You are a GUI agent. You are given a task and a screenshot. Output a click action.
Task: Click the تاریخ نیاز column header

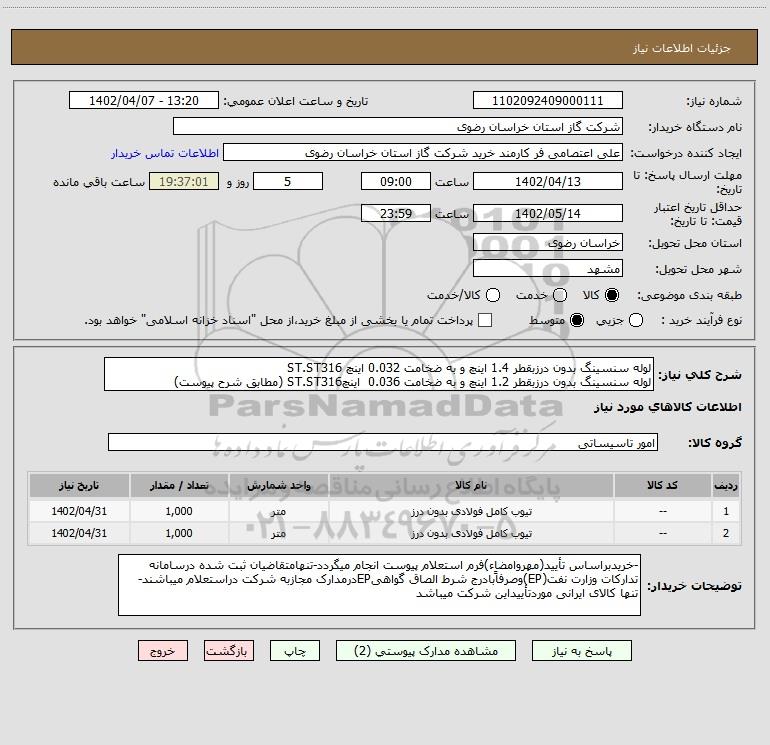tap(79, 485)
